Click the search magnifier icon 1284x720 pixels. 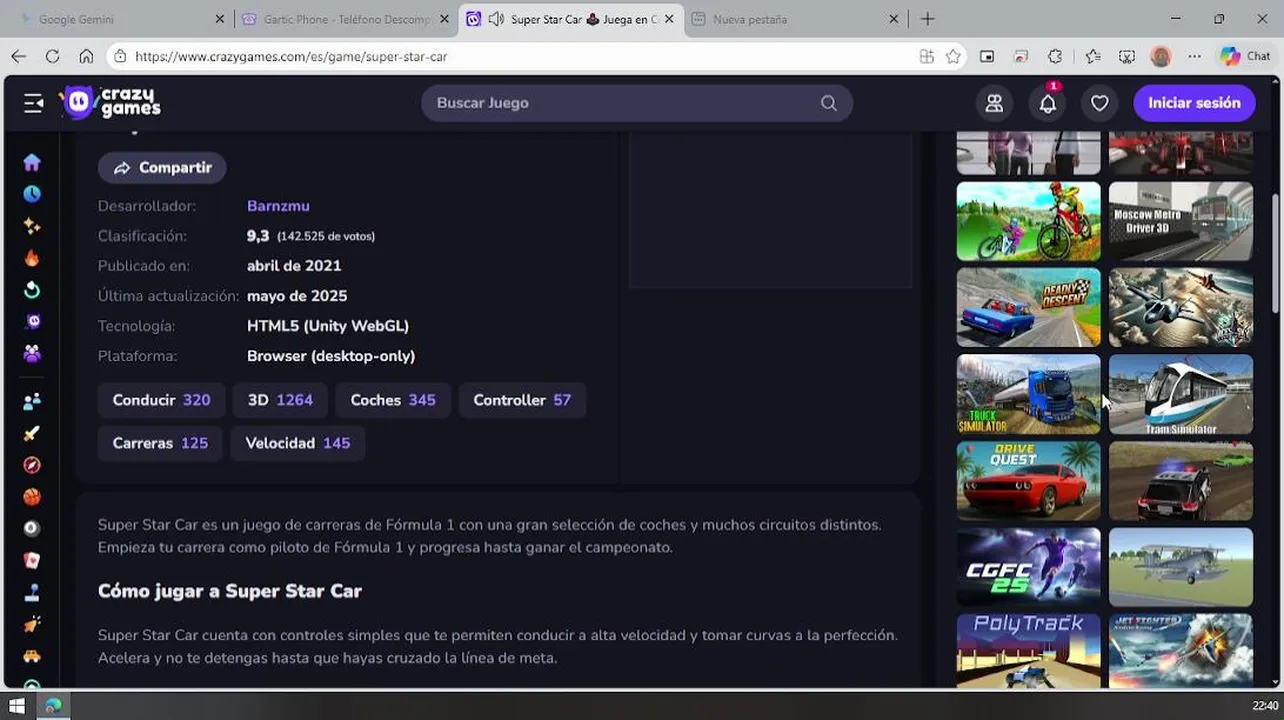[x=828, y=103]
